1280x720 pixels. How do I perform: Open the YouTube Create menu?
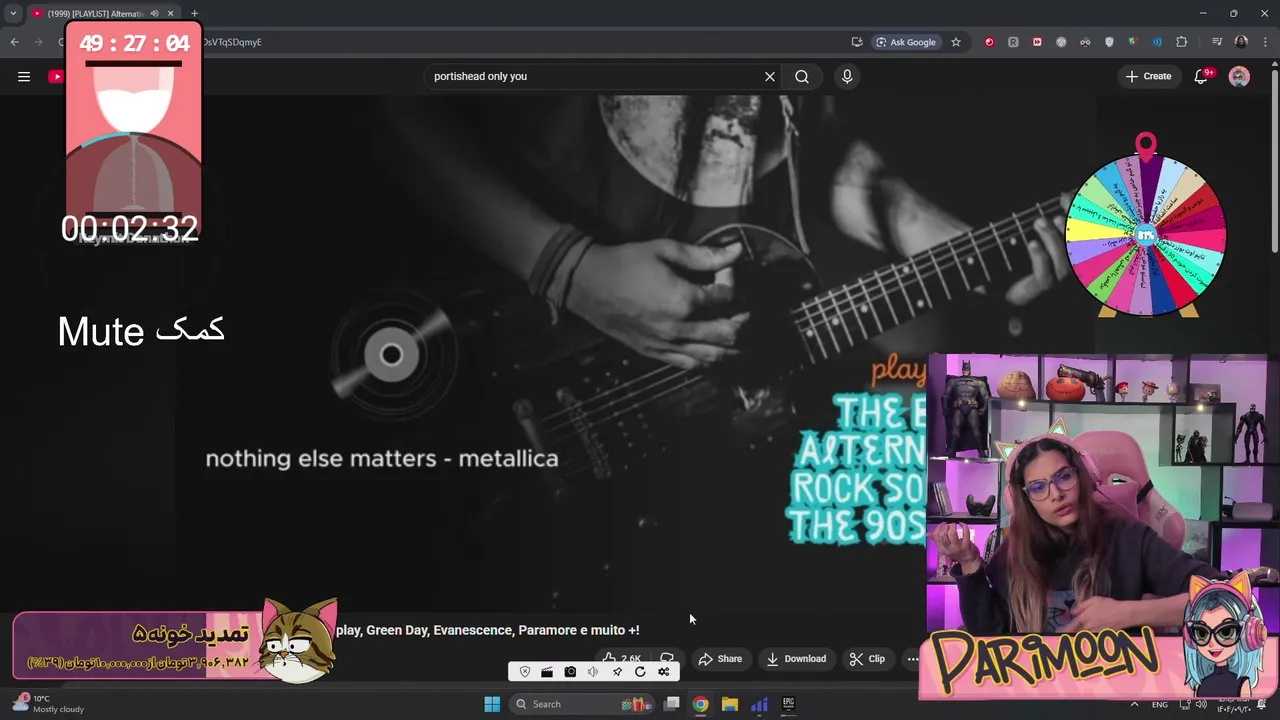[1148, 76]
